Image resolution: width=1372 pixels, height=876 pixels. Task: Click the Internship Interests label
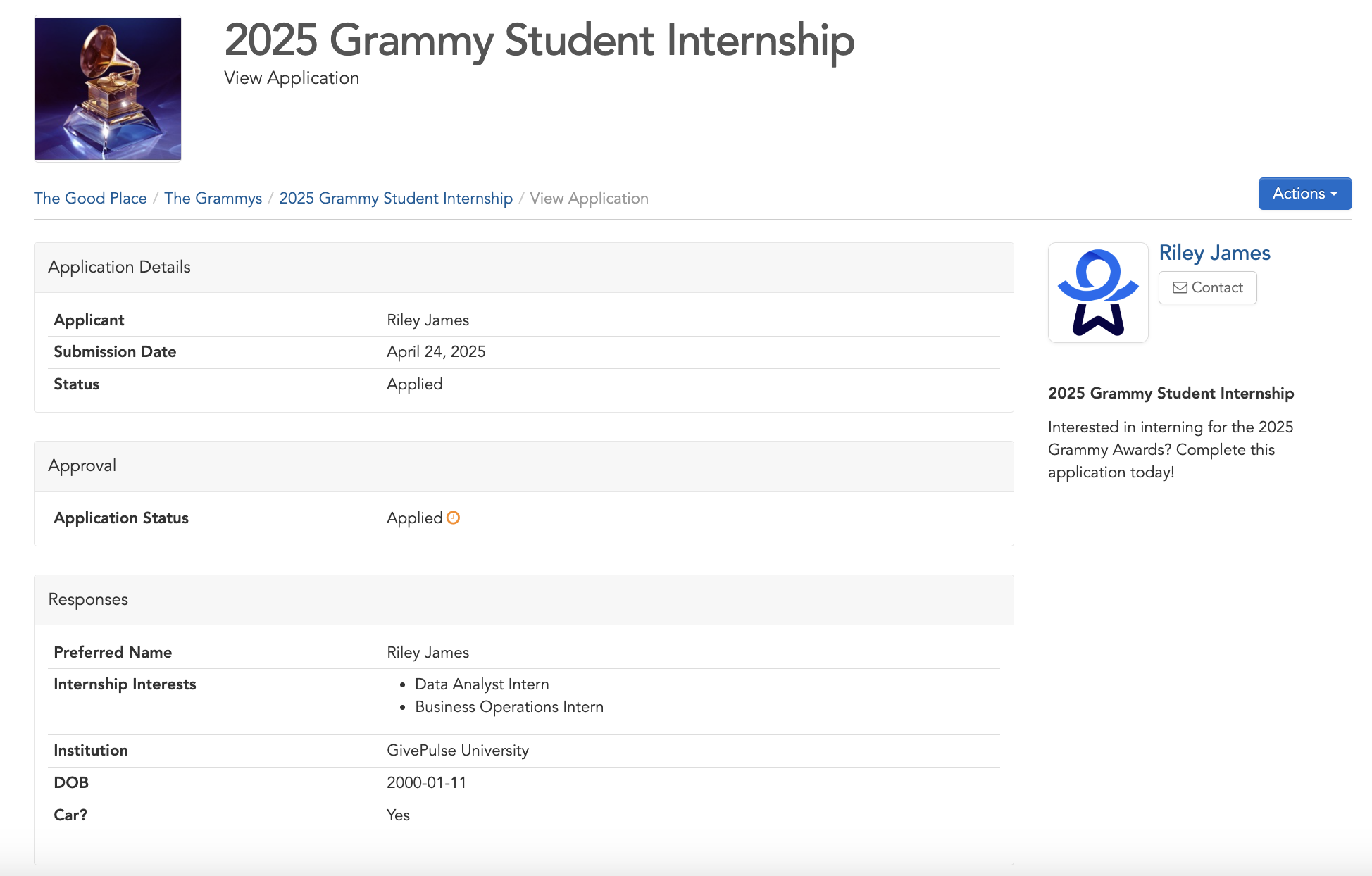point(125,684)
